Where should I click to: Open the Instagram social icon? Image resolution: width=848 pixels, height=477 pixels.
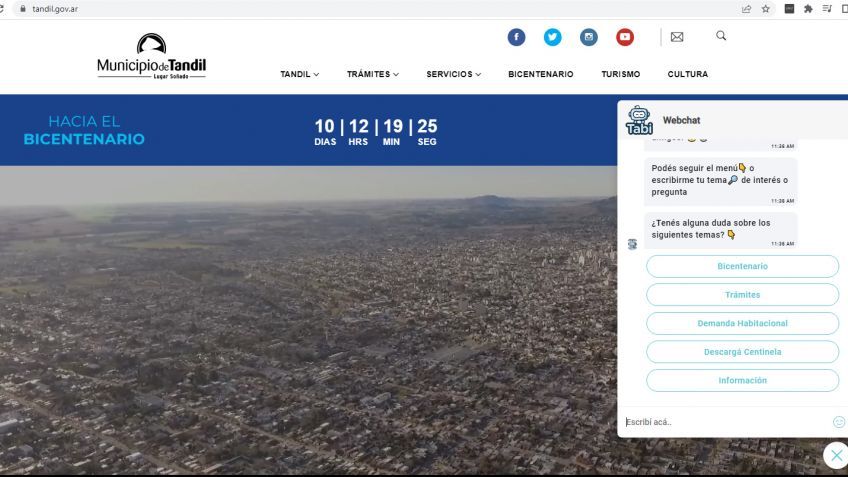tap(588, 37)
